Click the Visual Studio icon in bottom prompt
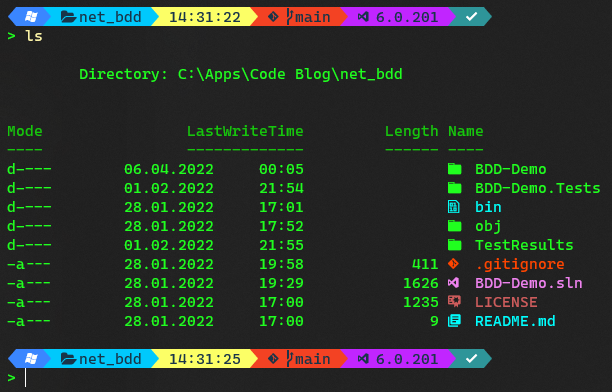 click(363, 358)
